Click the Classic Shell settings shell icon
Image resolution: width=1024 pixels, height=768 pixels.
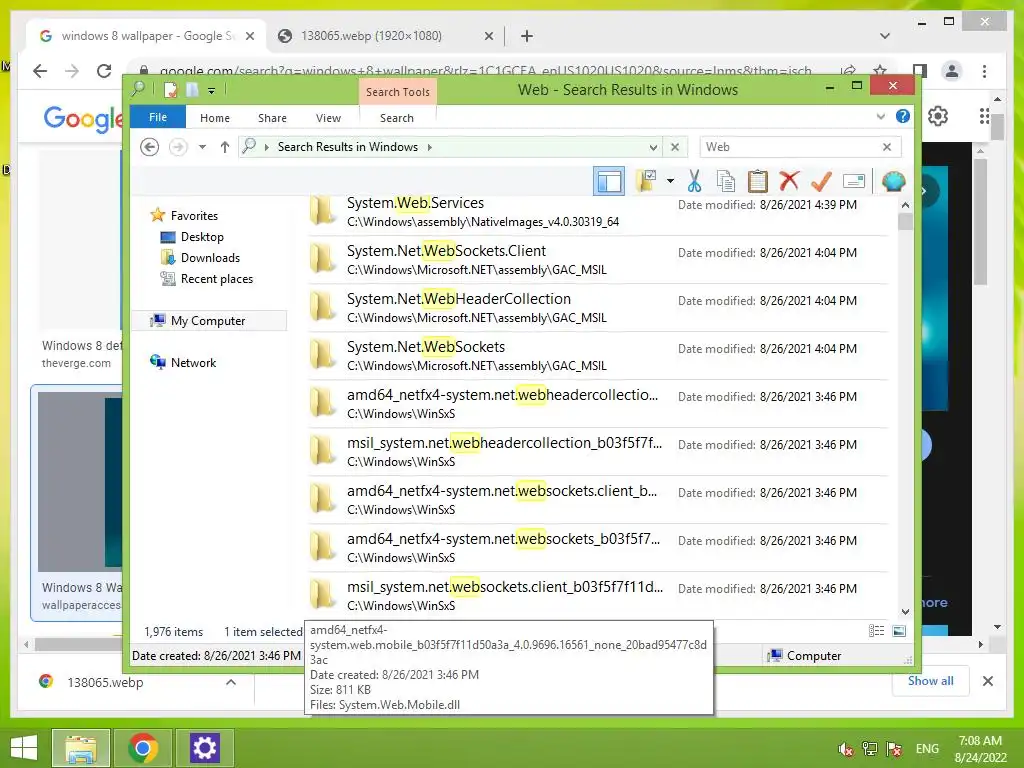893,181
